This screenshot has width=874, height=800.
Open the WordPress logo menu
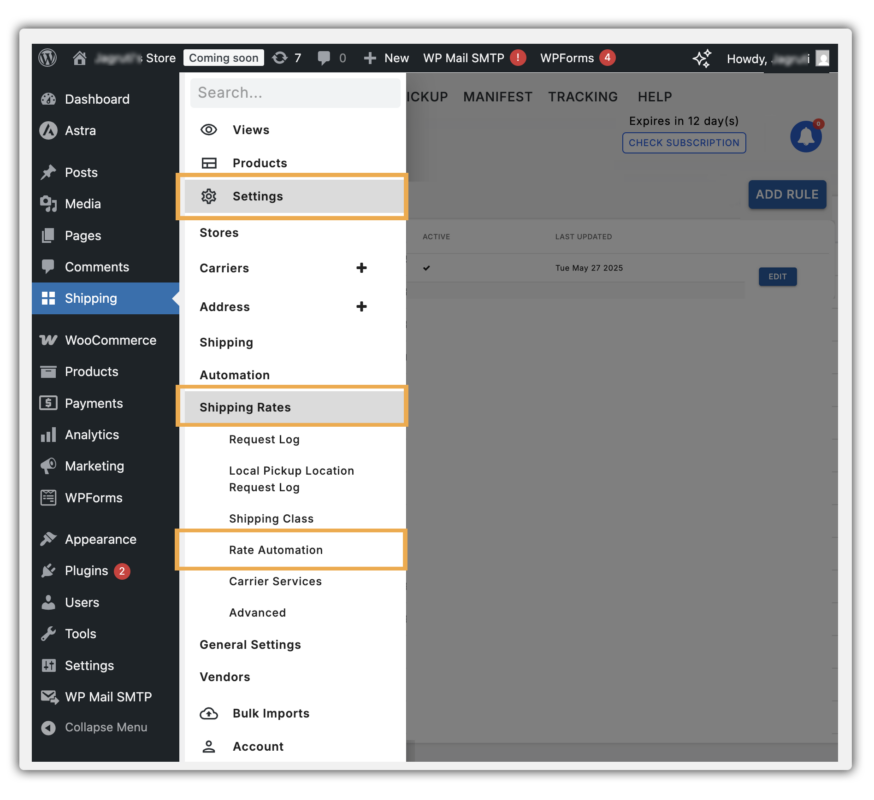(48, 58)
